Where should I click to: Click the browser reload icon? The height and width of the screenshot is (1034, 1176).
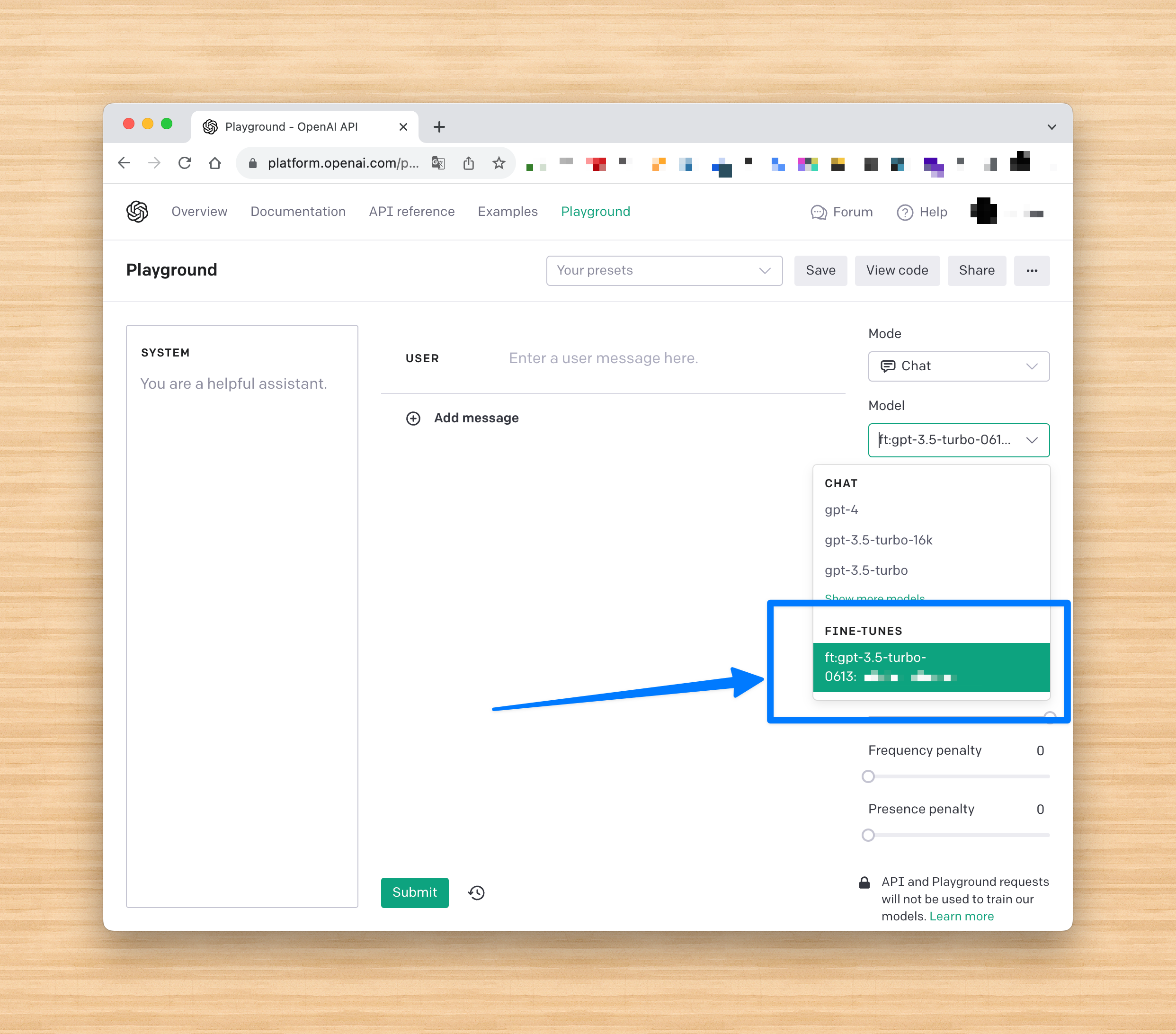[185, 163]
